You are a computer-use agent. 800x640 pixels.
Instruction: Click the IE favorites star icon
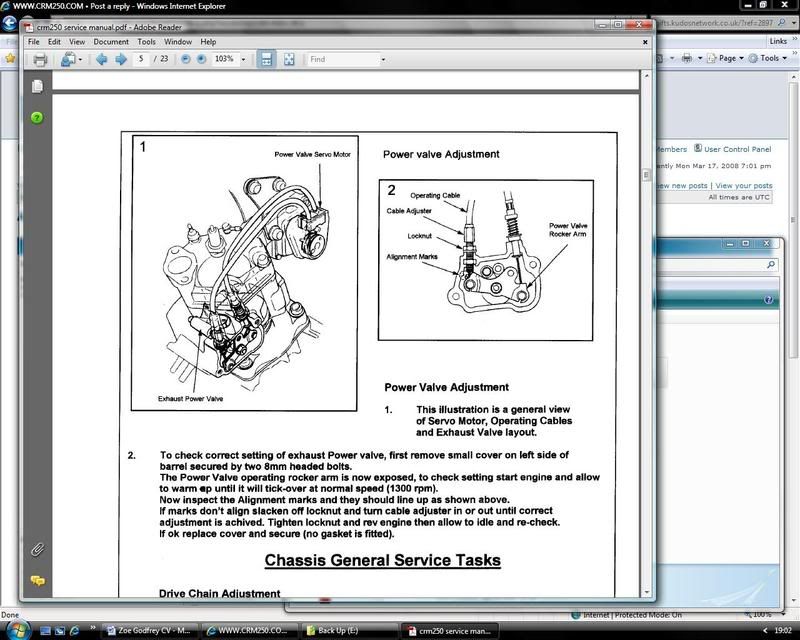click(x=10, y=58)
